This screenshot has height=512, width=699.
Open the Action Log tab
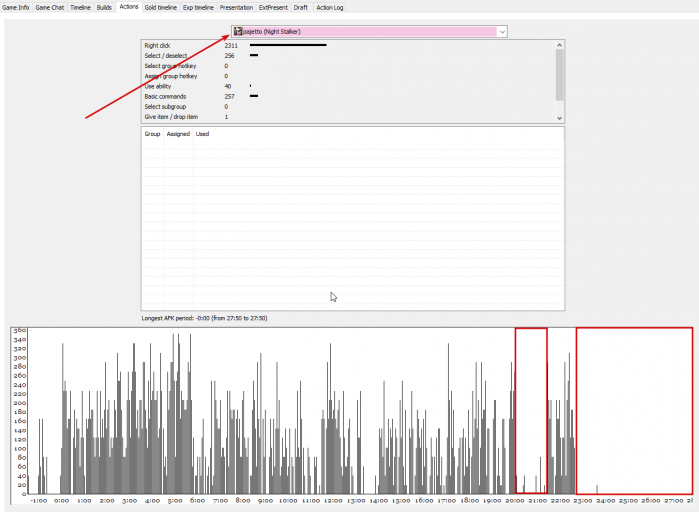(x=330, y=8)
